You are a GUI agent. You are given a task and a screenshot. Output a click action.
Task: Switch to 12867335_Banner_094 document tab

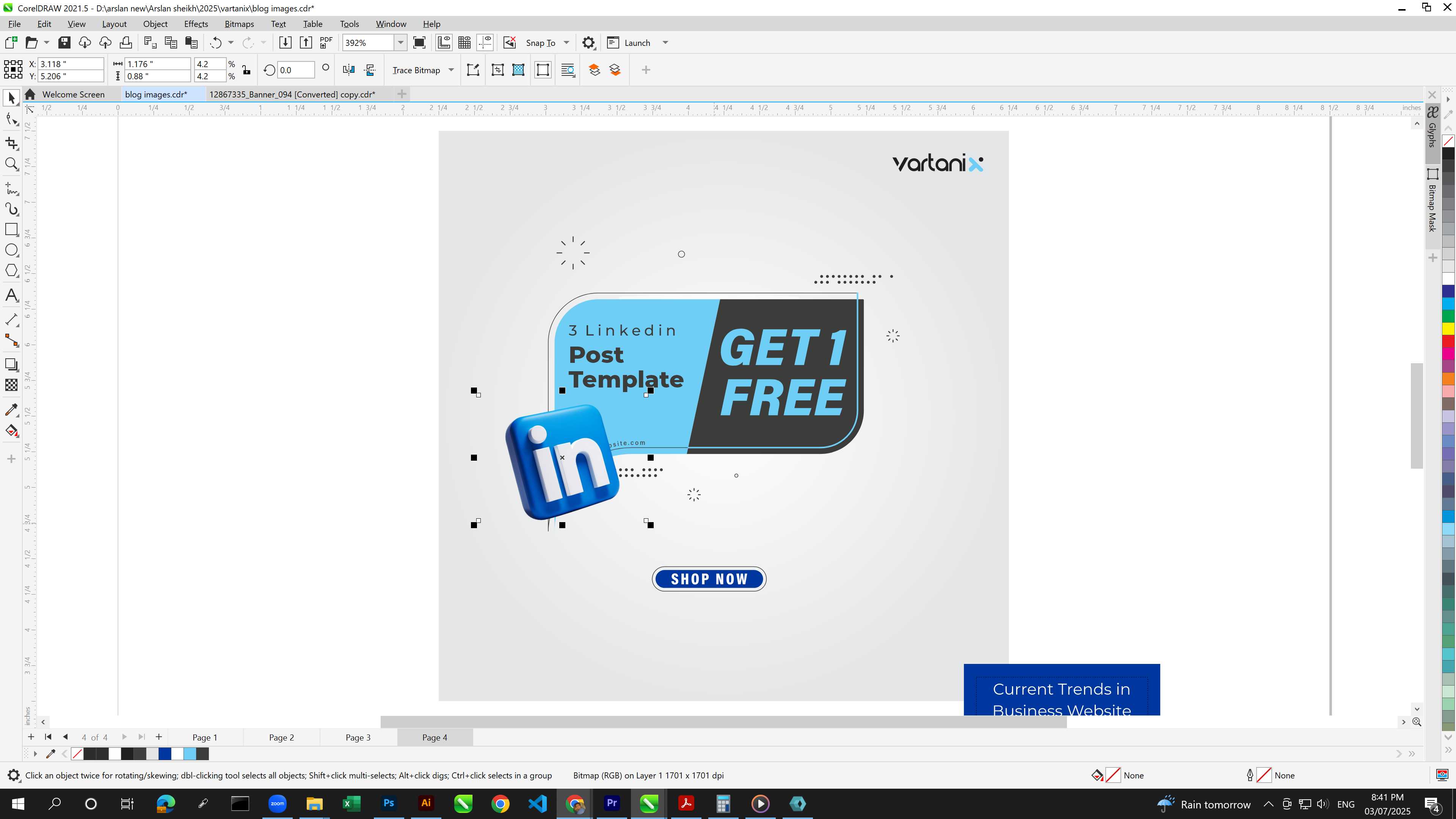pos(292,94)
